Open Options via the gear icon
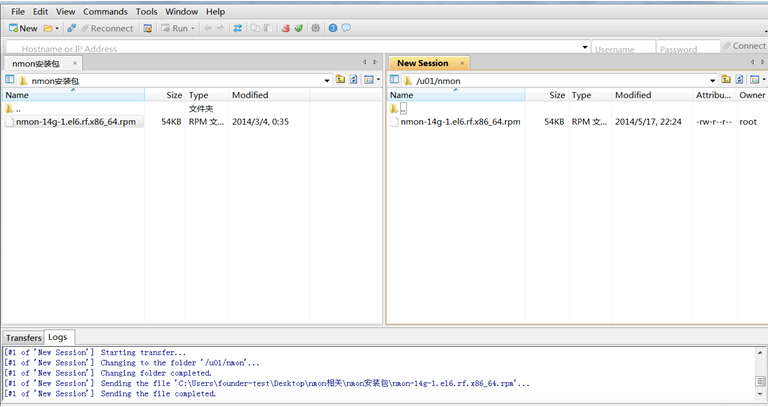The image size is (768, 407). [315, 28]
